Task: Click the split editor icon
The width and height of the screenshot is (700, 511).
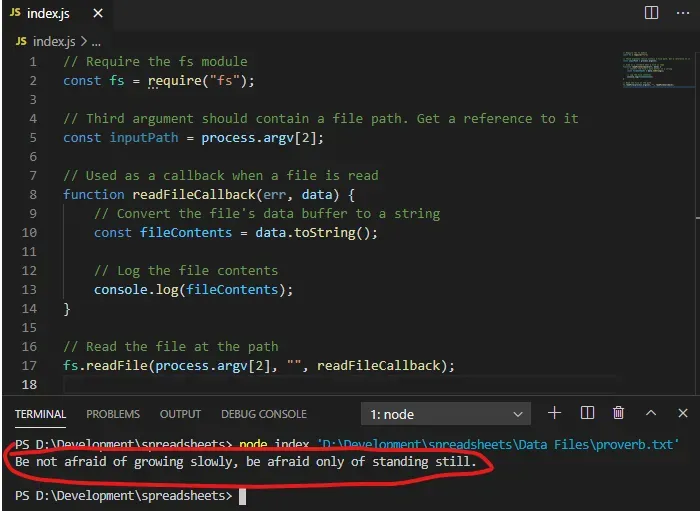Action: [651, 13]
